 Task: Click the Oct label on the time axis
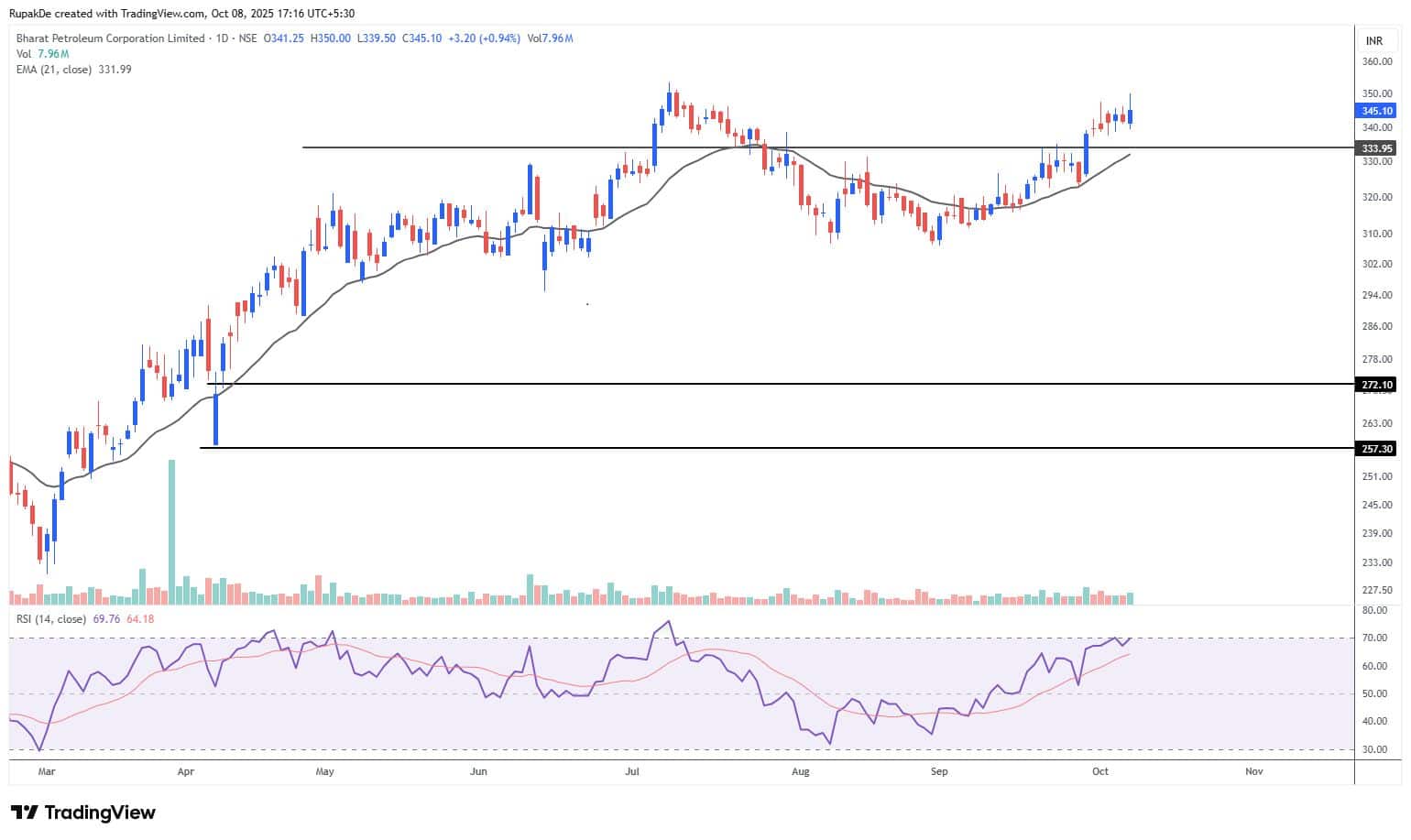click(1100, 771)
